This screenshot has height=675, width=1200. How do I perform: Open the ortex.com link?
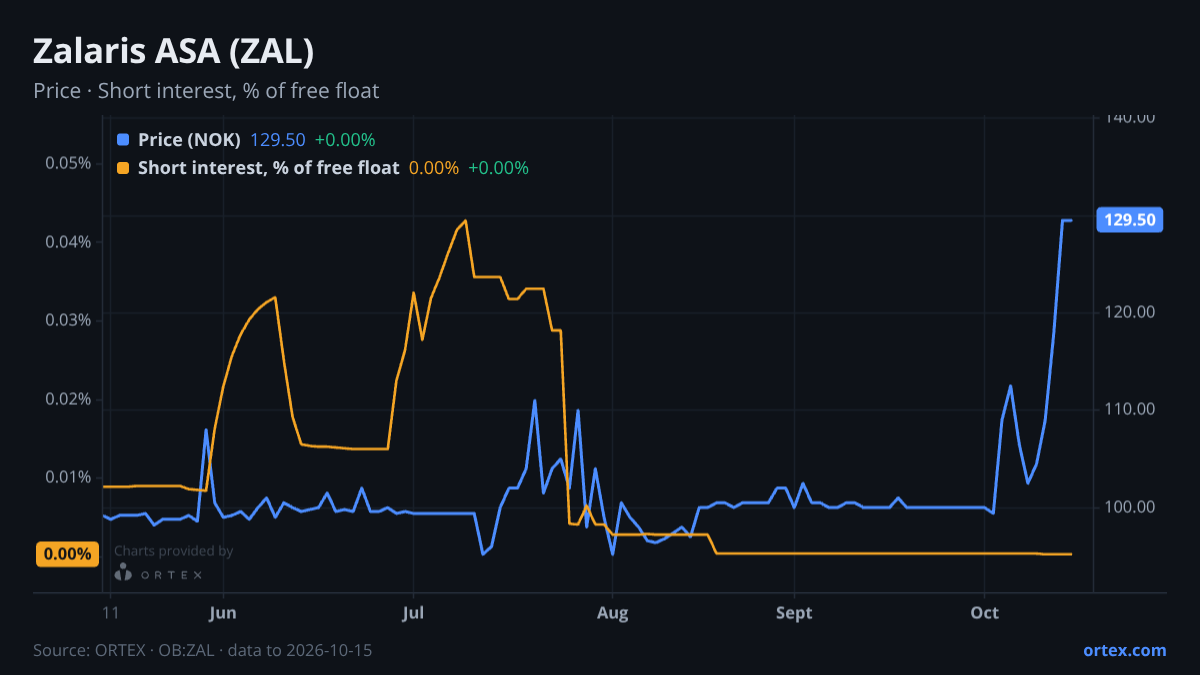click(x=1125, y=650)
